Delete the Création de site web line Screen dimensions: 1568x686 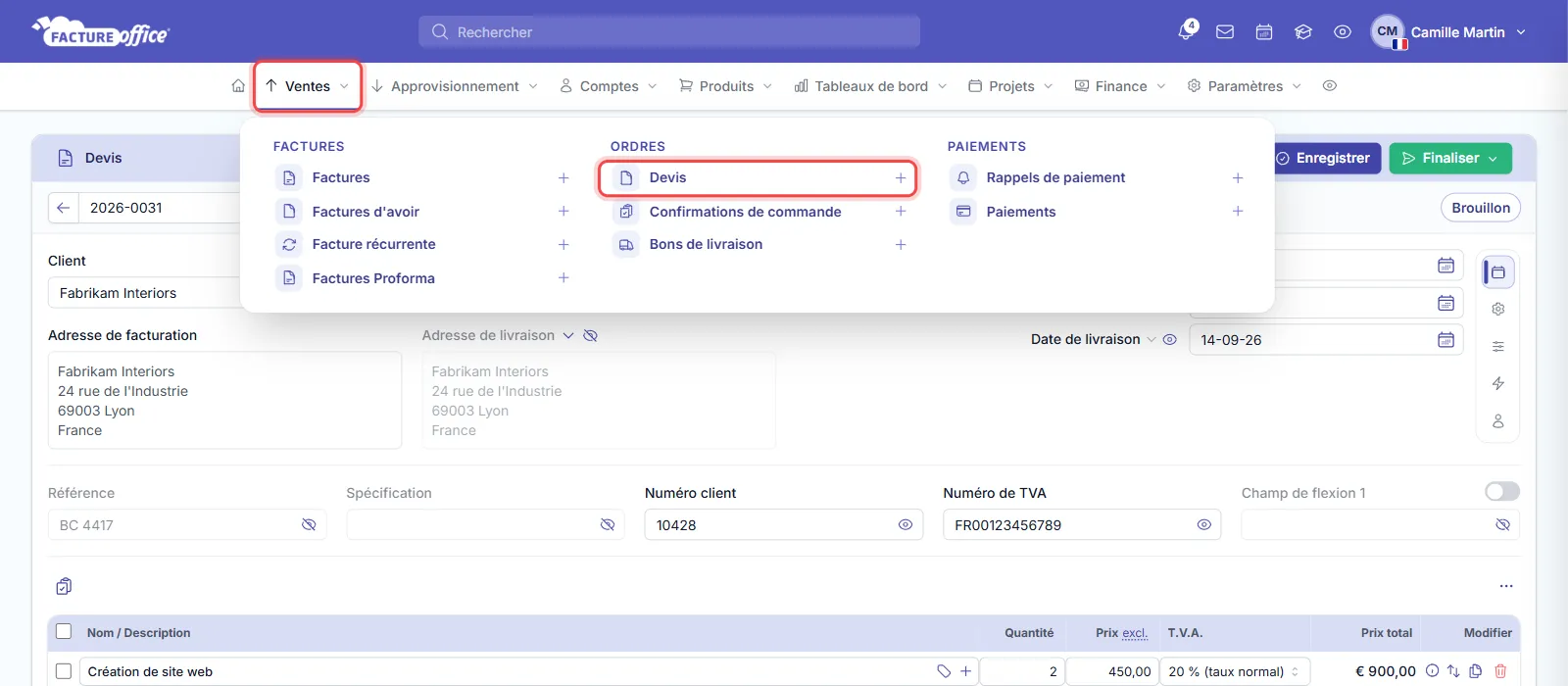coord(1500,671)
